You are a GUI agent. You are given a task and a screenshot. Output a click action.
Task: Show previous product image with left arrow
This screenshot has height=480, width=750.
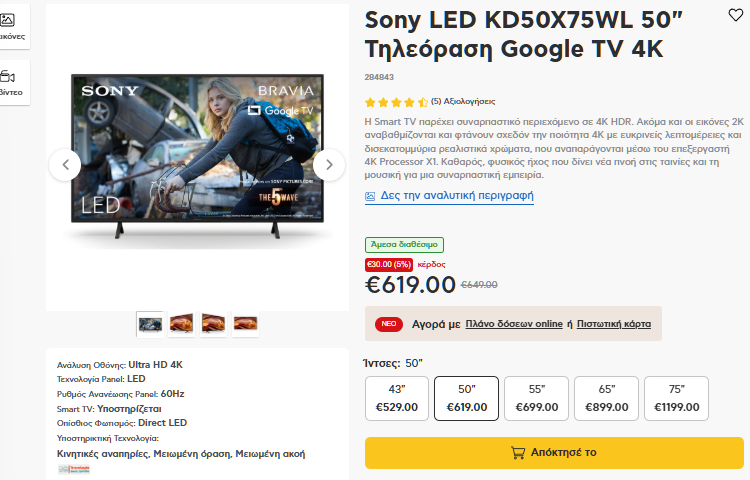pyautogui.click(x=65, y=165)
